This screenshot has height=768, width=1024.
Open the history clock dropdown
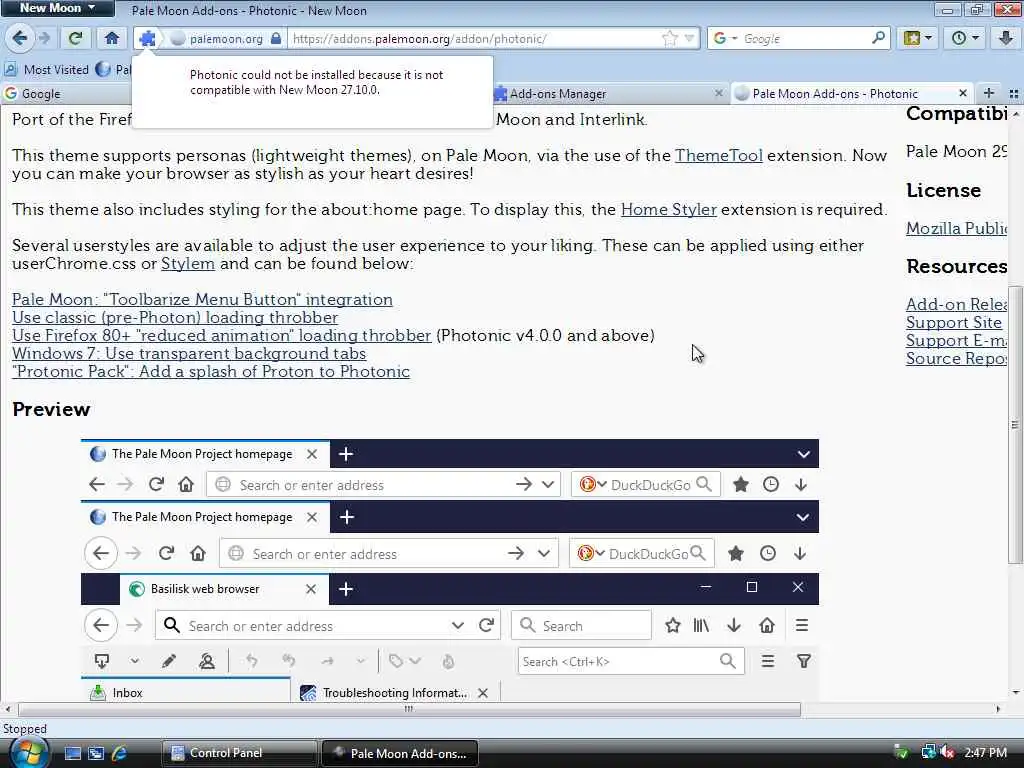[x=965, y=39]
